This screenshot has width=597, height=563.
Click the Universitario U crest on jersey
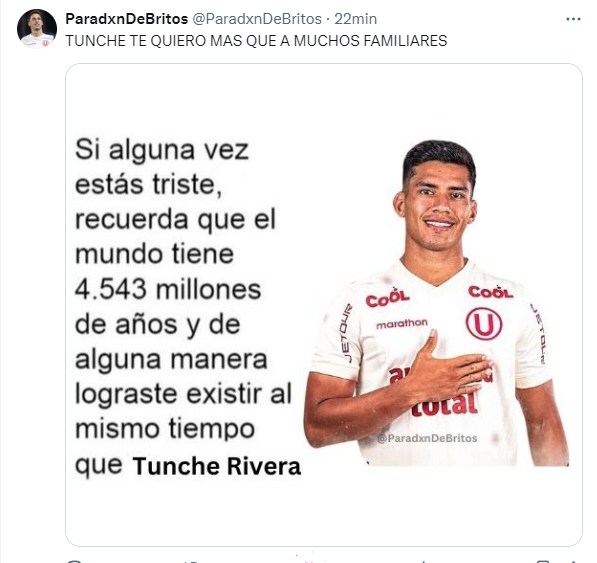(x=484, y=324)
